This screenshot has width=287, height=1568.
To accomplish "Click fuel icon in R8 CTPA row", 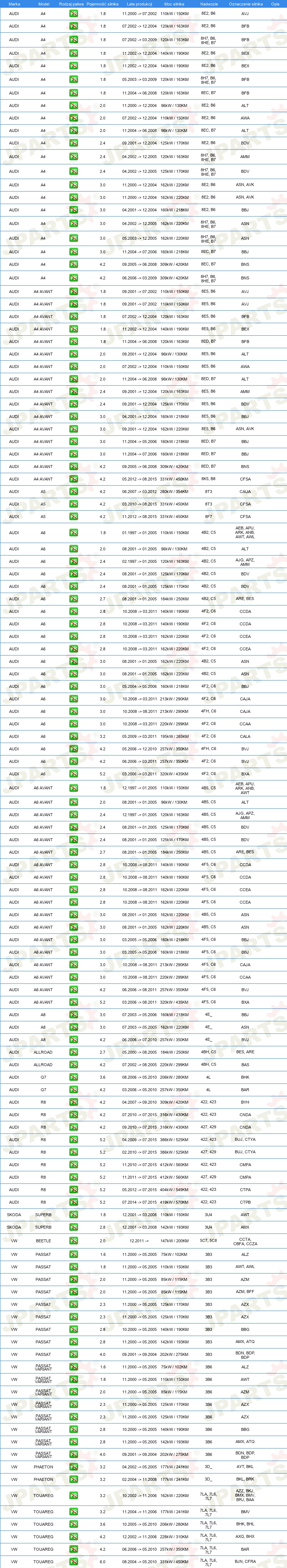I will tap(73, 1190).
